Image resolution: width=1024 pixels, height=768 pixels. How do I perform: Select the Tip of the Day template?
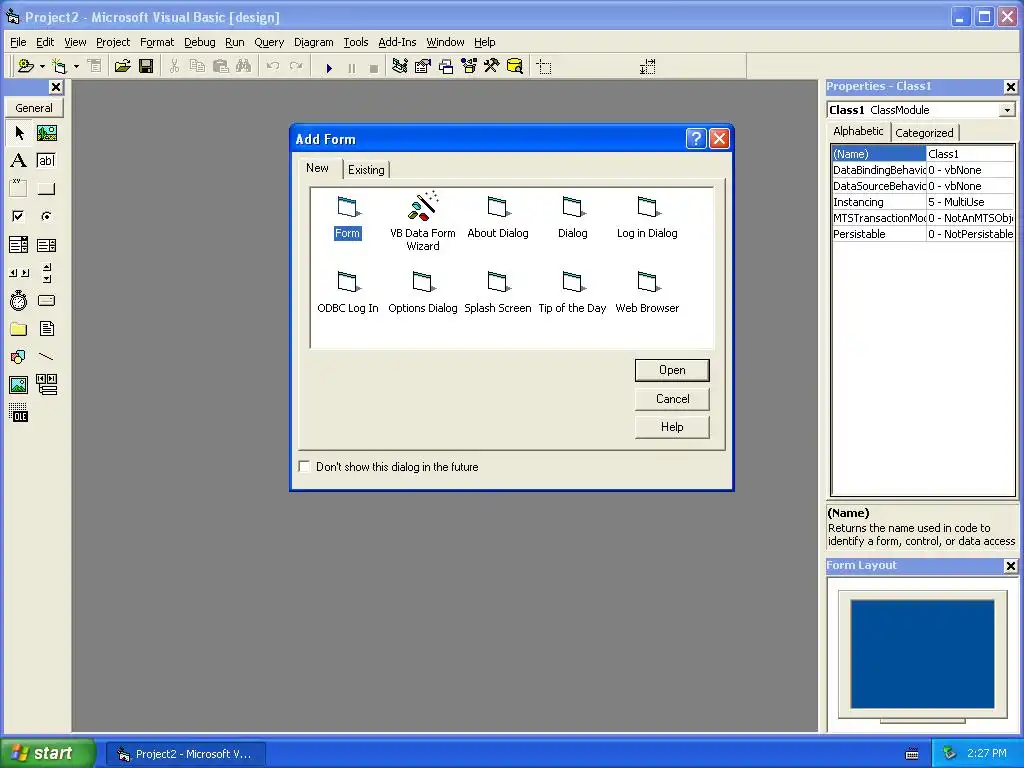coord(572,293)
